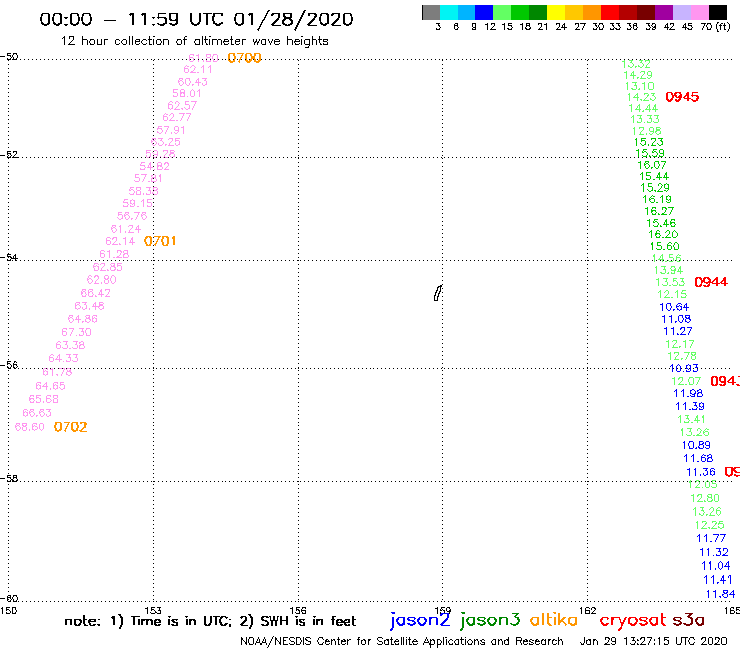
Task: Select the pink 62.11 wave height value
Action: [198, 69]
